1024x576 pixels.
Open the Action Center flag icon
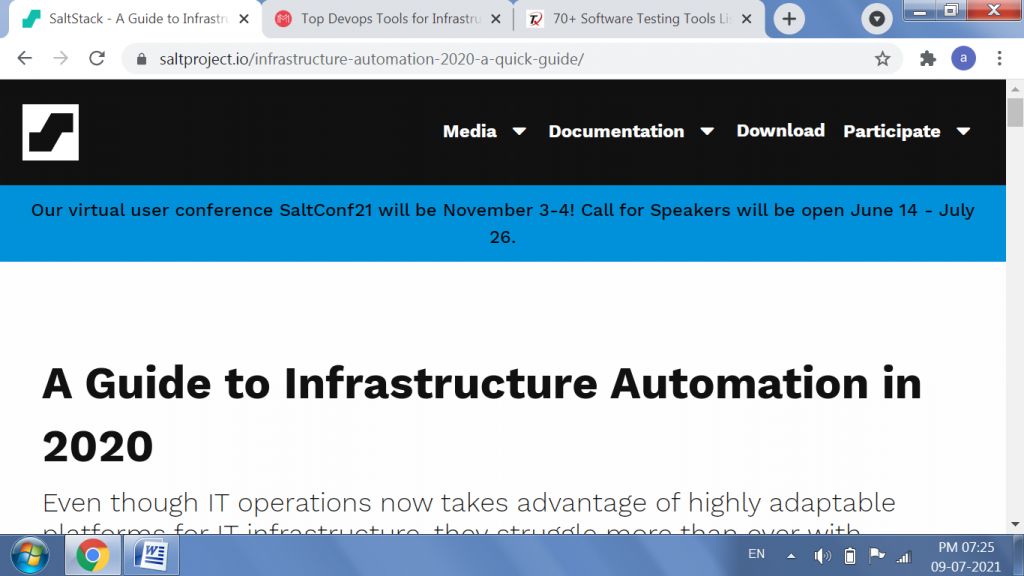pos(876,556)
